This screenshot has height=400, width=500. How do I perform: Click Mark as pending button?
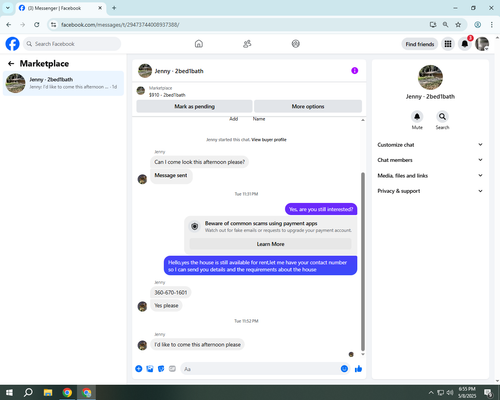pos(194,106)
